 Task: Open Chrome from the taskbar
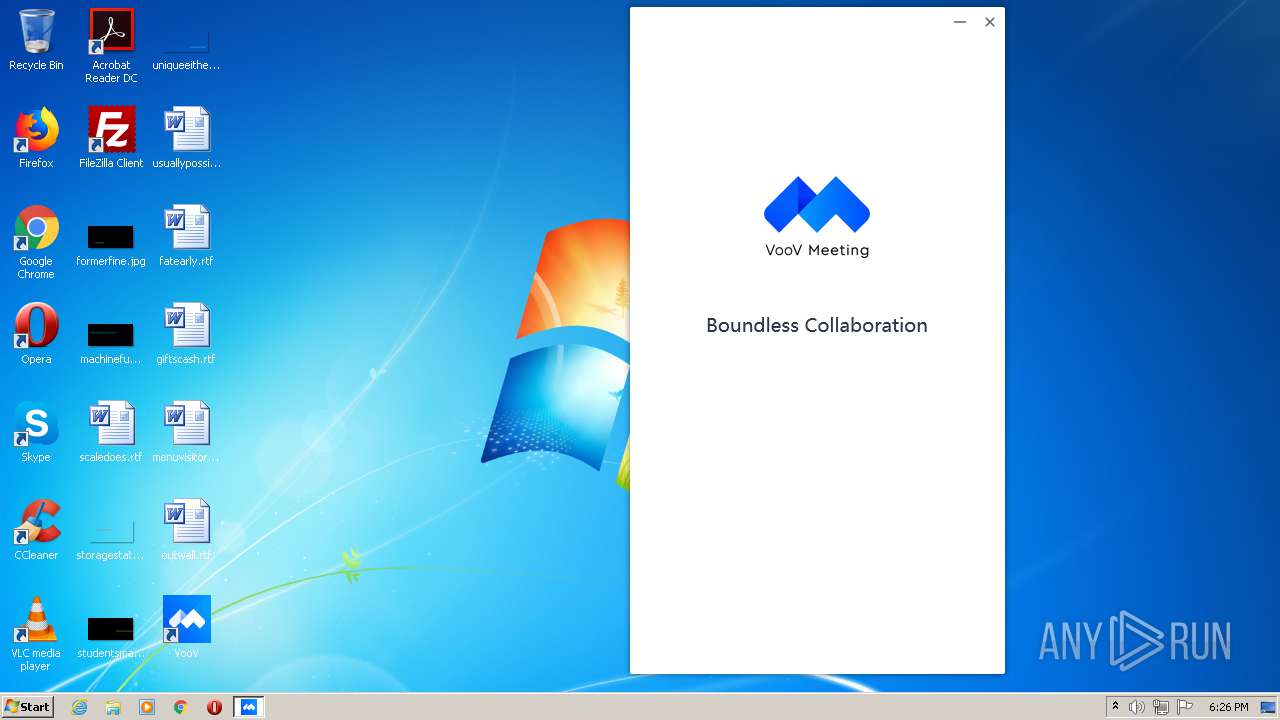181,707
